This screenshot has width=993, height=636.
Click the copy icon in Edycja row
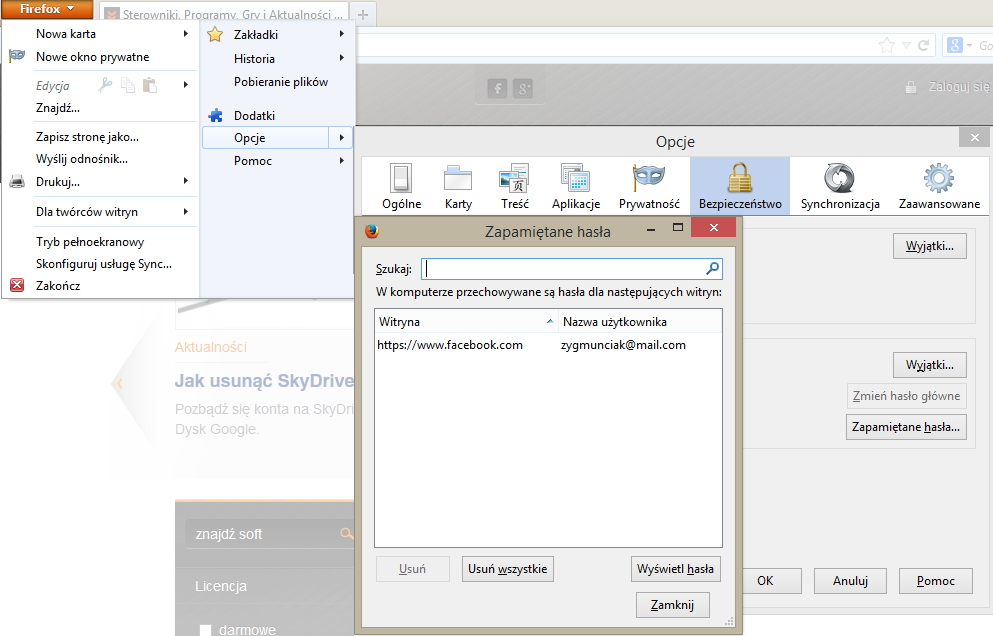[128, 85]
